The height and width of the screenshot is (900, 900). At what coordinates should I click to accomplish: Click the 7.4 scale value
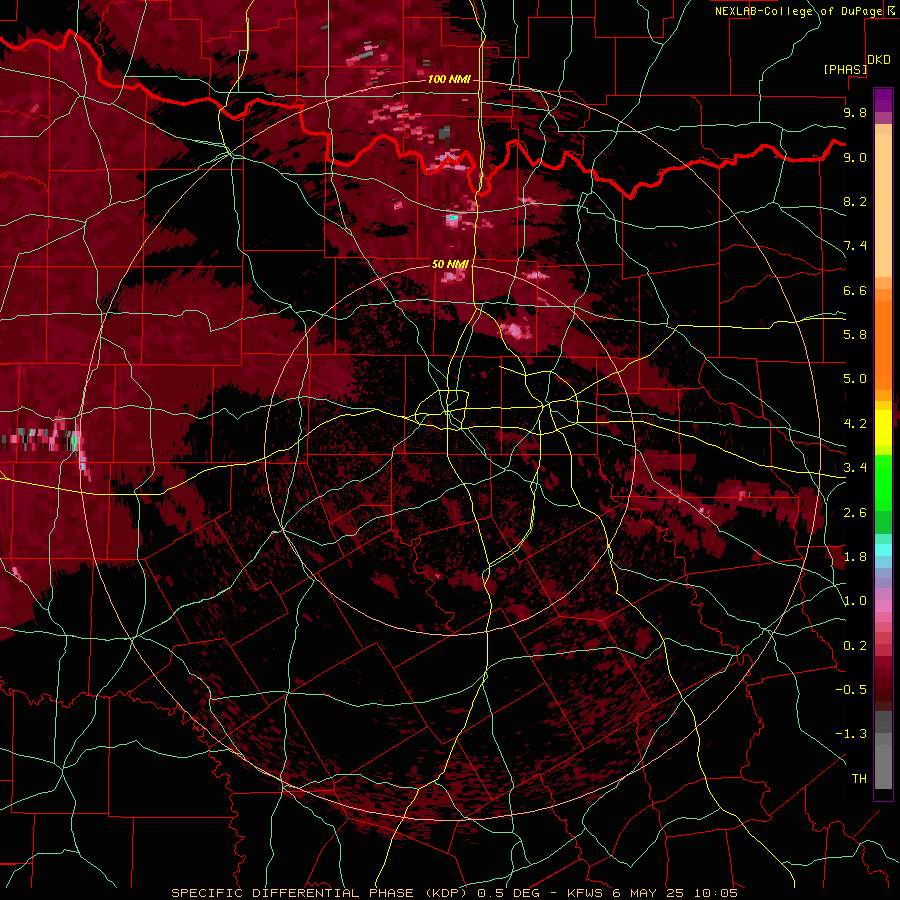(855, 246)
